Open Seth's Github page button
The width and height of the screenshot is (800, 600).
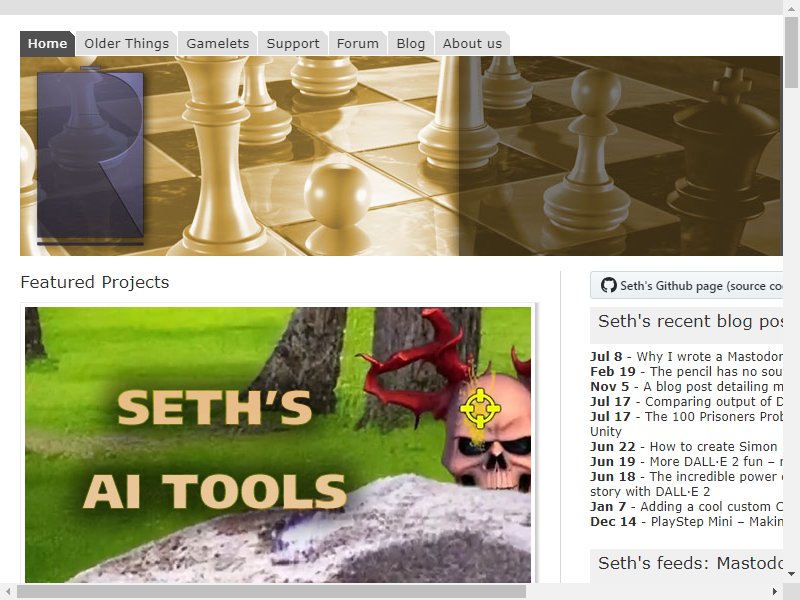tap(687, 285)
